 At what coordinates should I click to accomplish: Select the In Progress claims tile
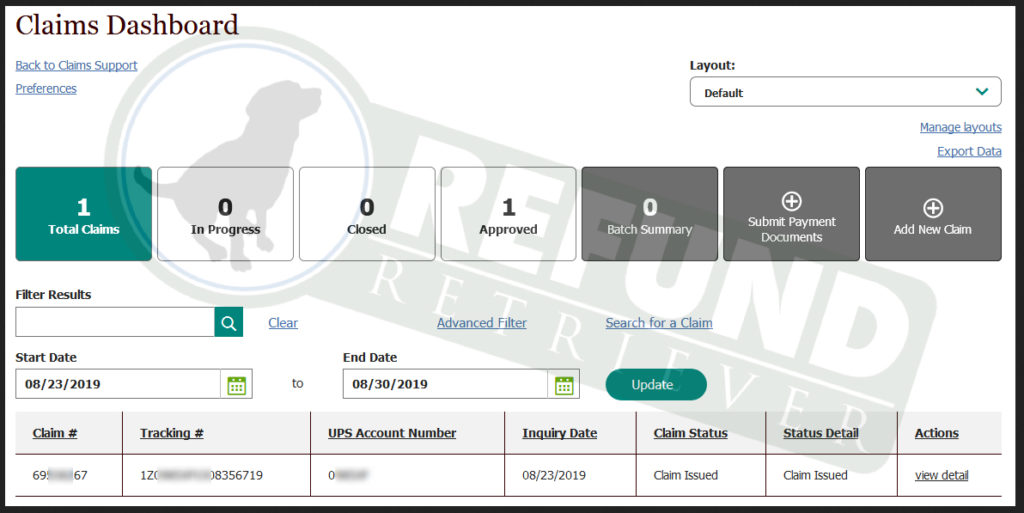(225, 214)
